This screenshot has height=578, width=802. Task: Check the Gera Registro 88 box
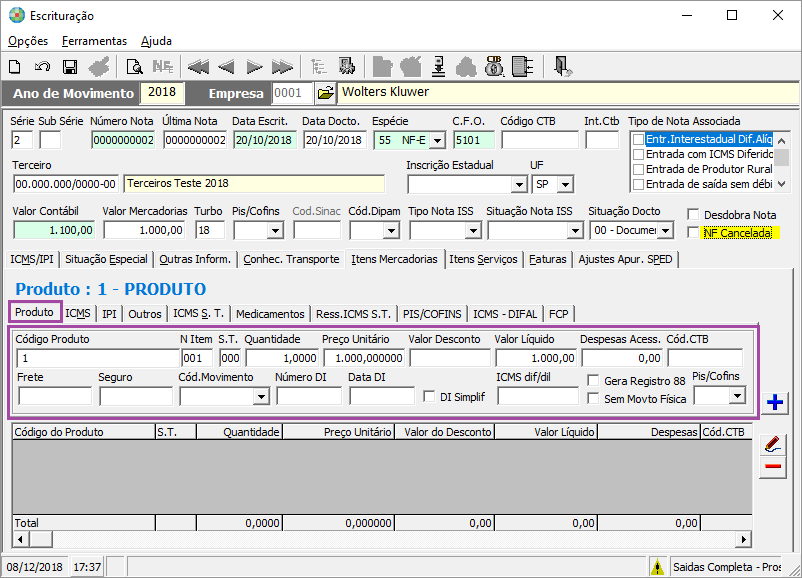click(x=593, y=380)
